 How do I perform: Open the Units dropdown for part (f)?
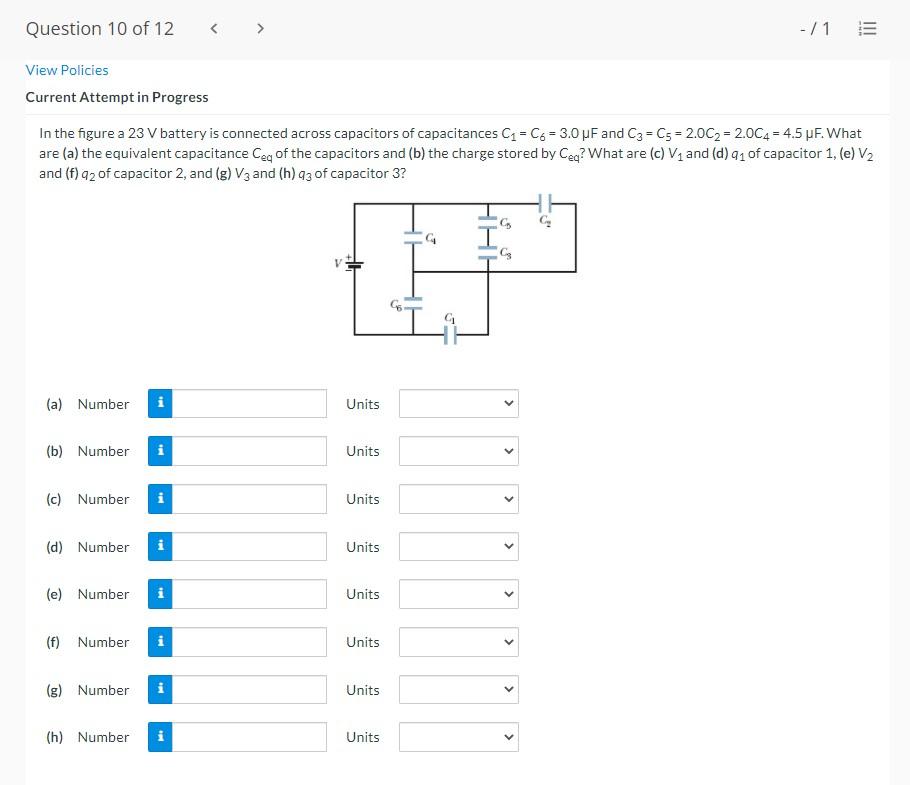458,642
